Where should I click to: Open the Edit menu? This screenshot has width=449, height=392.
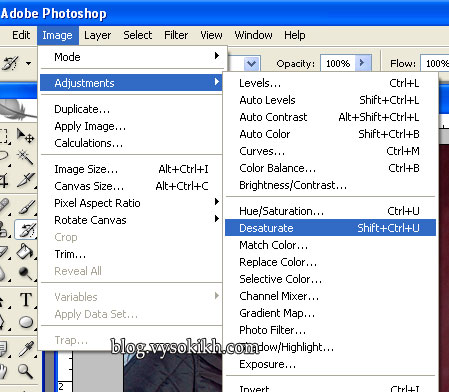21,35
